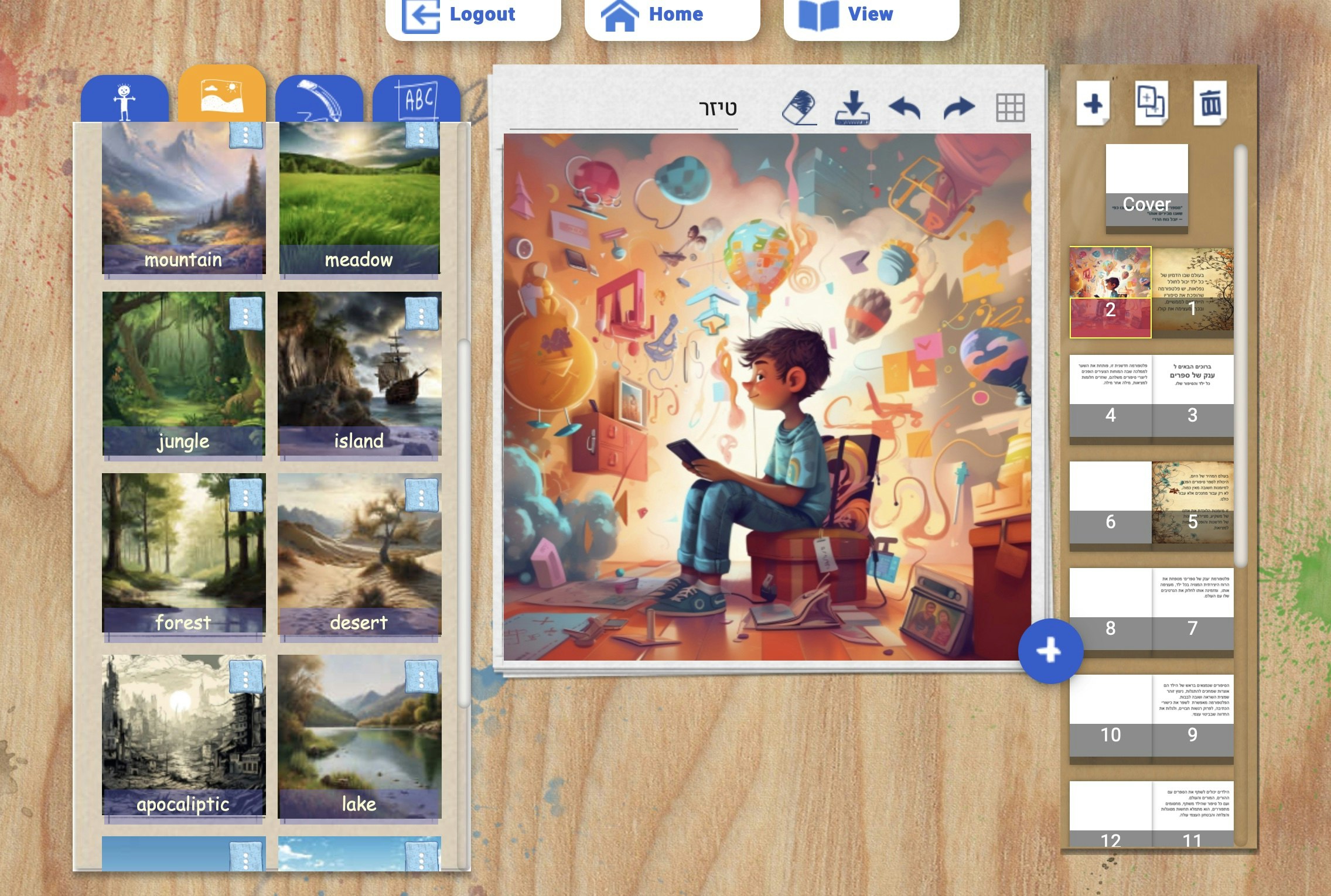Duplicate the current page
1331x896 pixels.
click(x=1151, y=104)
